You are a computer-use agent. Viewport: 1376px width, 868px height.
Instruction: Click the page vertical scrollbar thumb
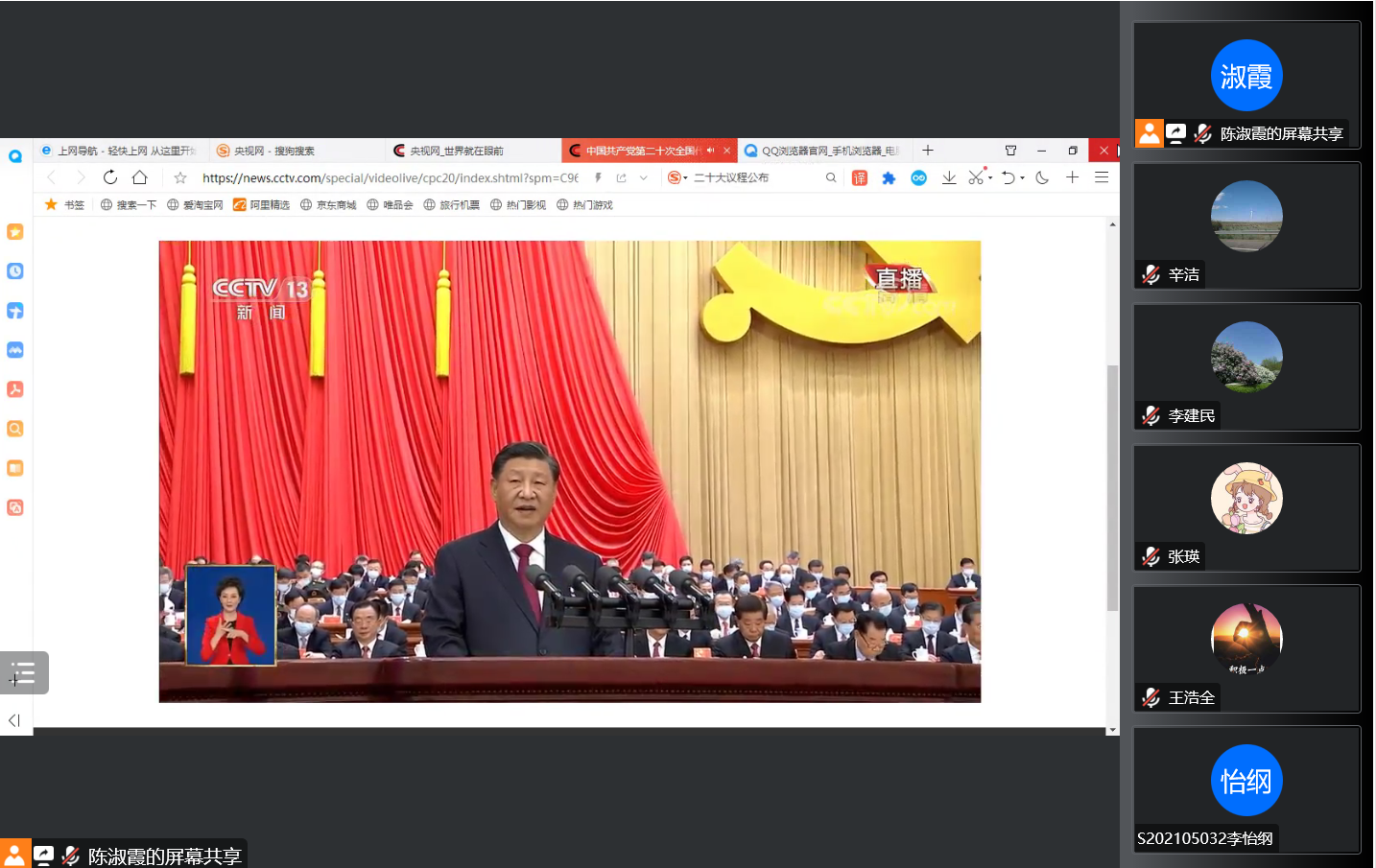(1112, 487)
